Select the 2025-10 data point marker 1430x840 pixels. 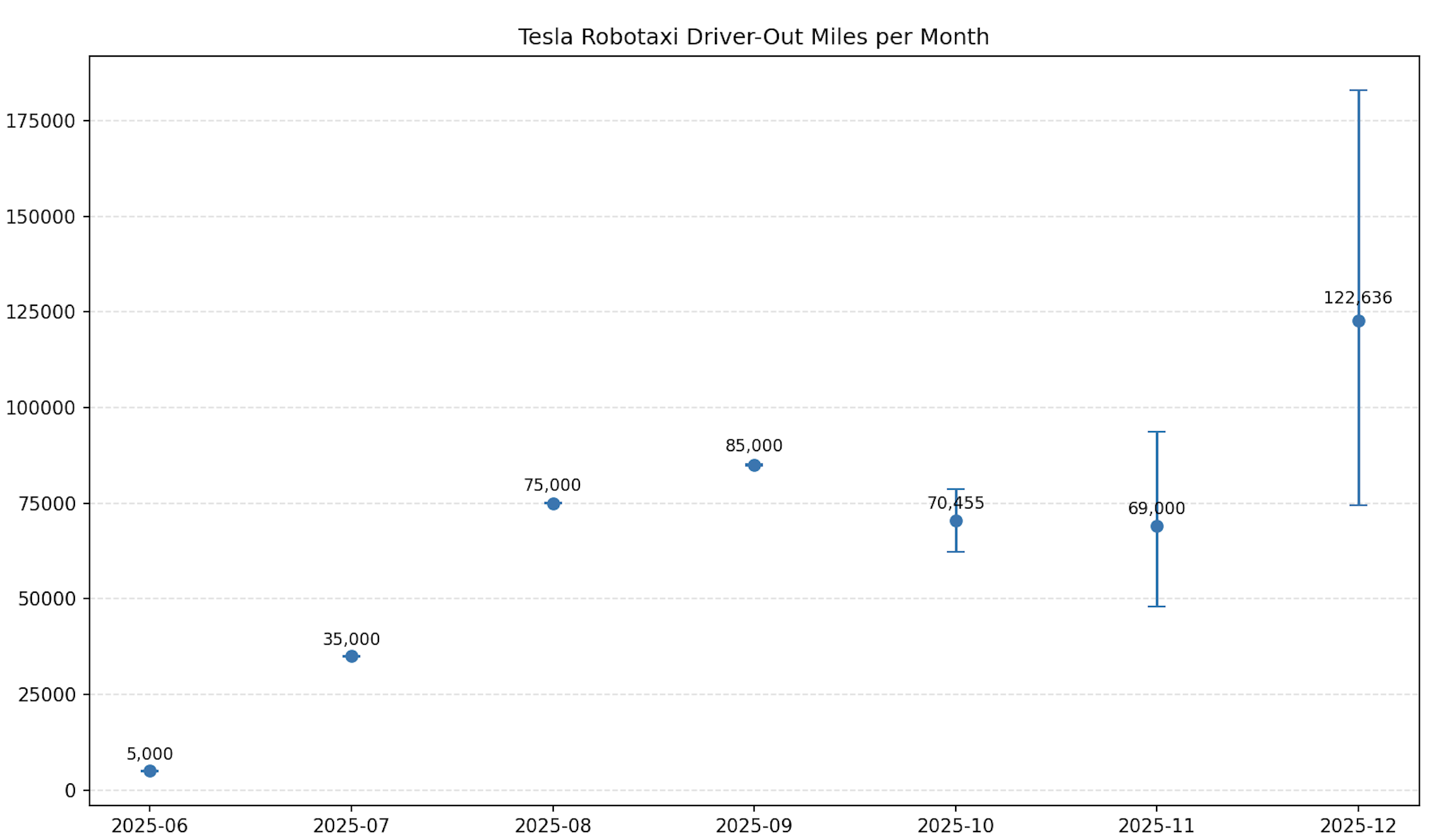pos(956,520)
